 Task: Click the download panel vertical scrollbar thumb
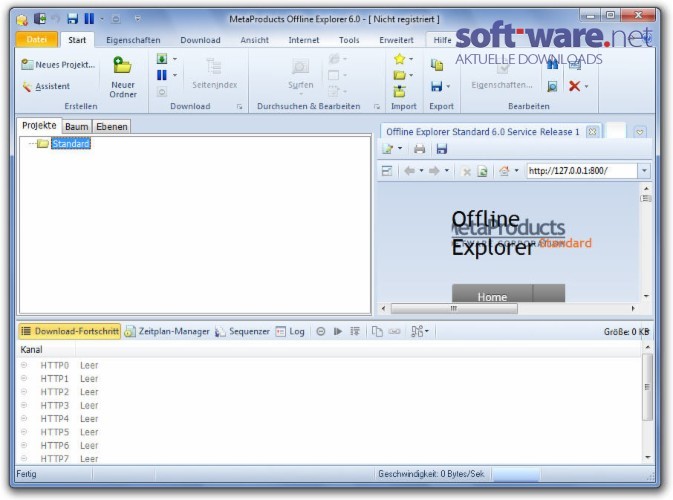tap(647, 387)
